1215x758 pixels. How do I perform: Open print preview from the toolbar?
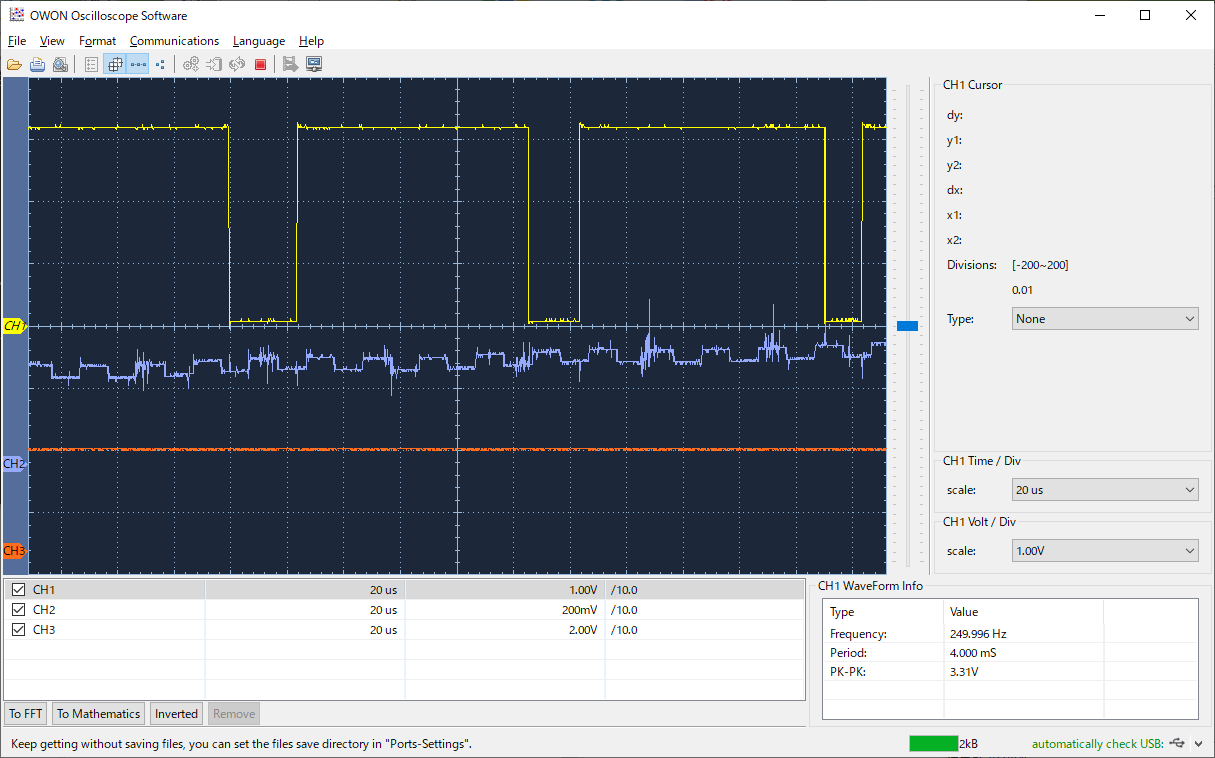(x=60, y=64)
